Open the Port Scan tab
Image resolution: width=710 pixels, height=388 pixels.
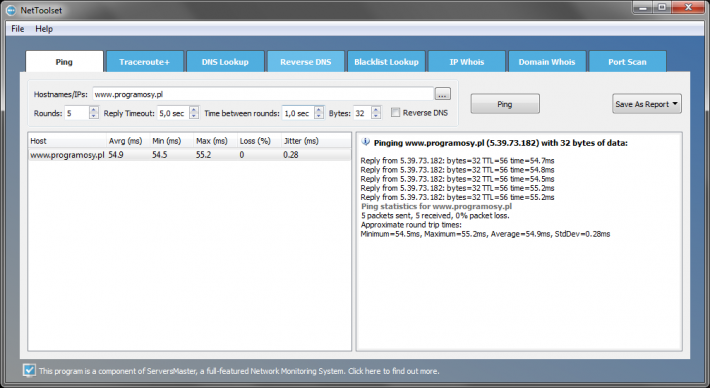click(x=628, y=62)
